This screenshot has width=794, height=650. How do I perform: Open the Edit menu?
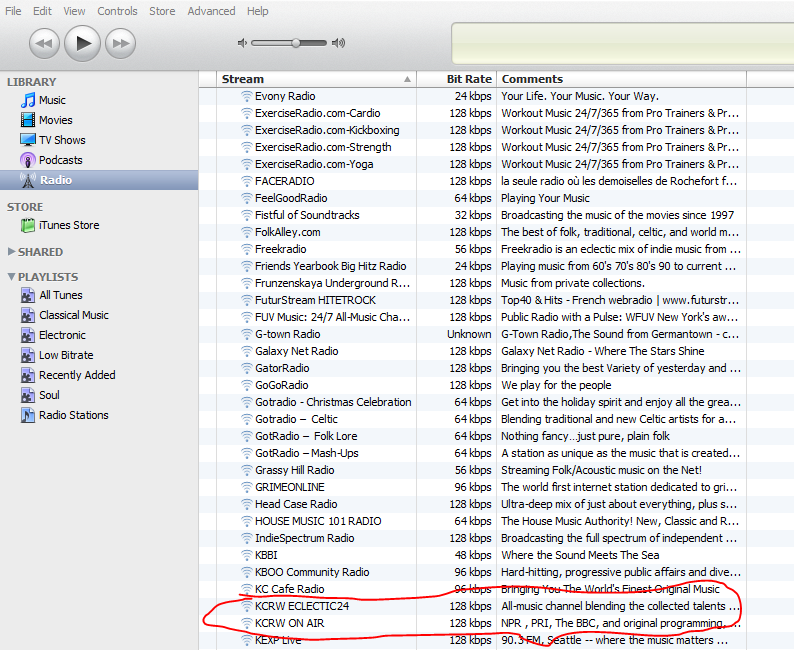(42, 11)
